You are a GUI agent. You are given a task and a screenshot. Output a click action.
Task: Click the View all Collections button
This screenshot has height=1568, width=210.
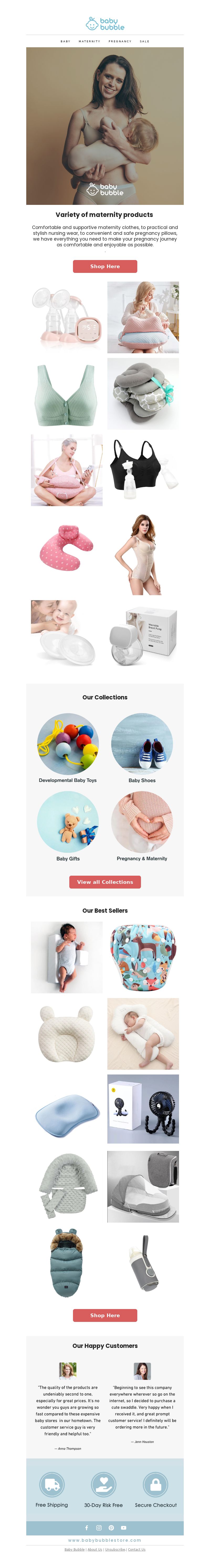(x=105, y=881)
